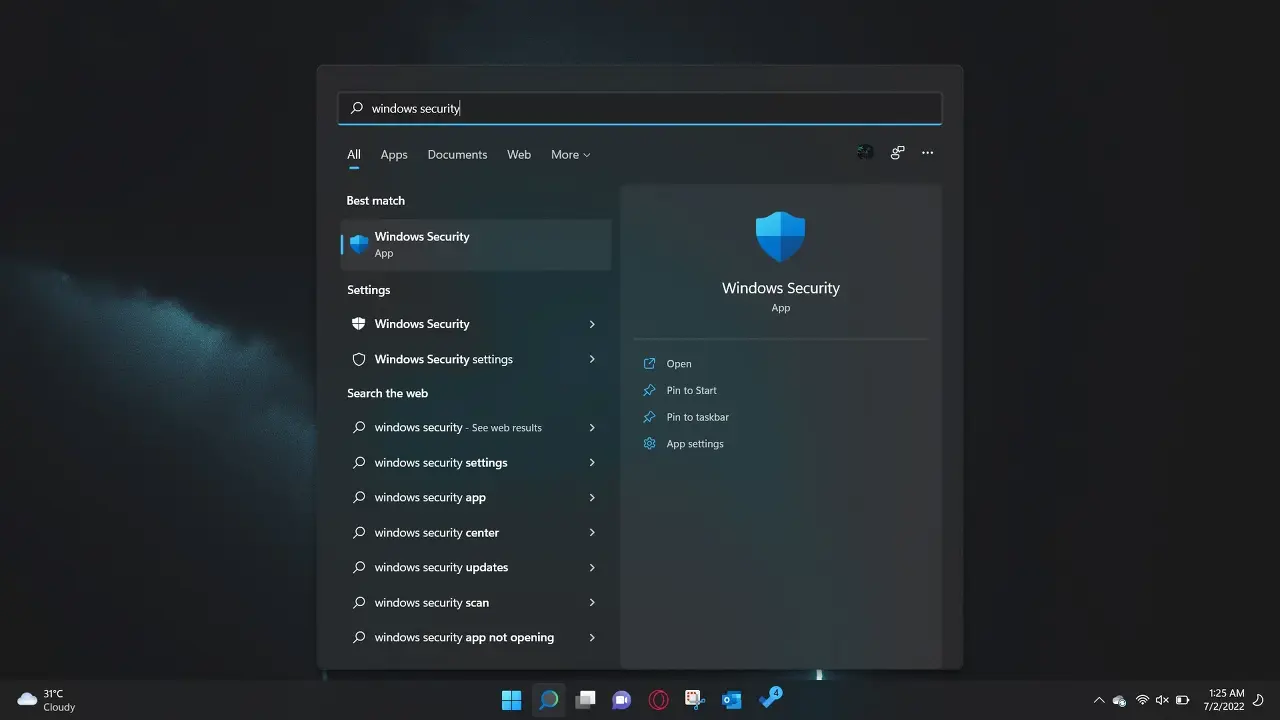1280x720 pixels.
Task: Click the Search icon on the taskbar
Action: point(548,700)
